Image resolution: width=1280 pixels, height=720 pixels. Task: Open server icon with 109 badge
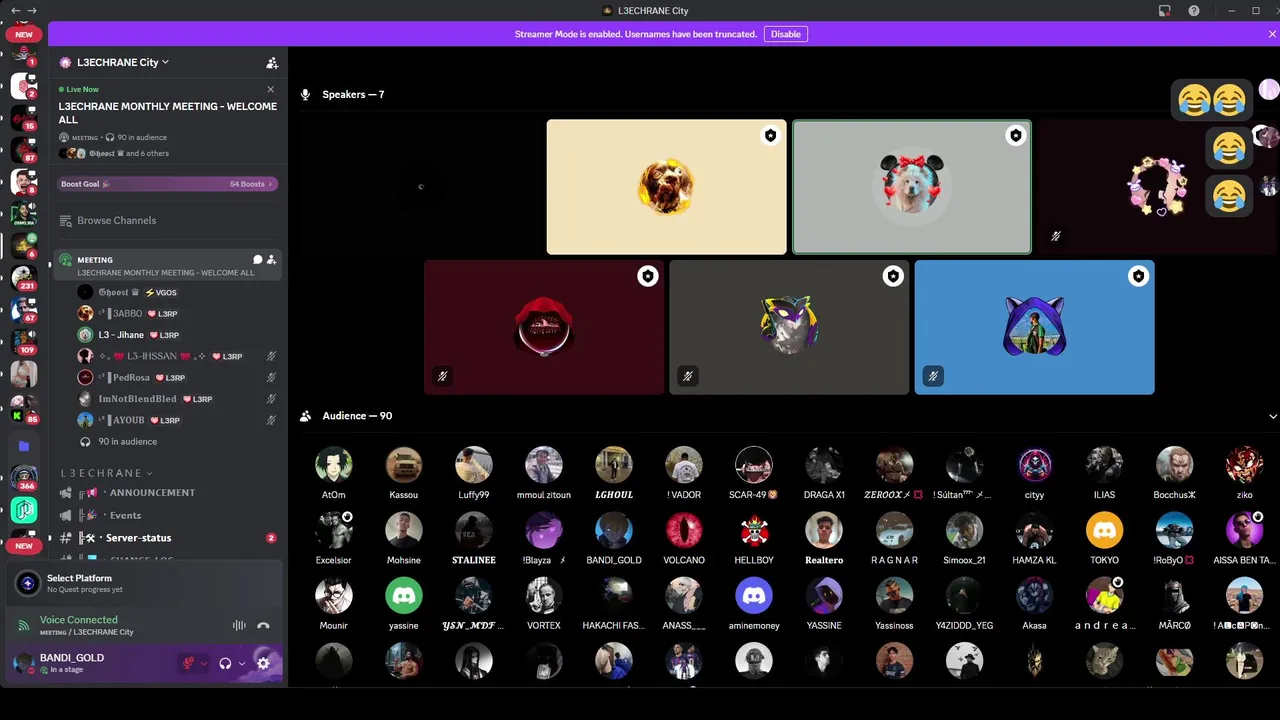[24, 341]
